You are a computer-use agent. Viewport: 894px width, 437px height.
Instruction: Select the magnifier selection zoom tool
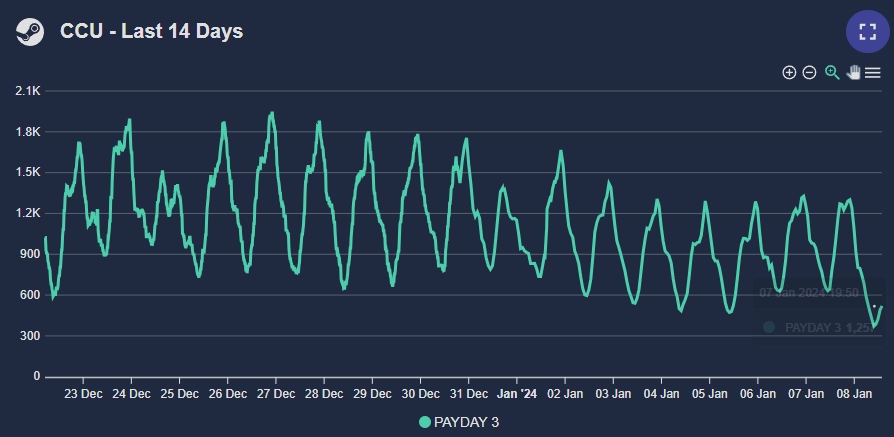832,72
